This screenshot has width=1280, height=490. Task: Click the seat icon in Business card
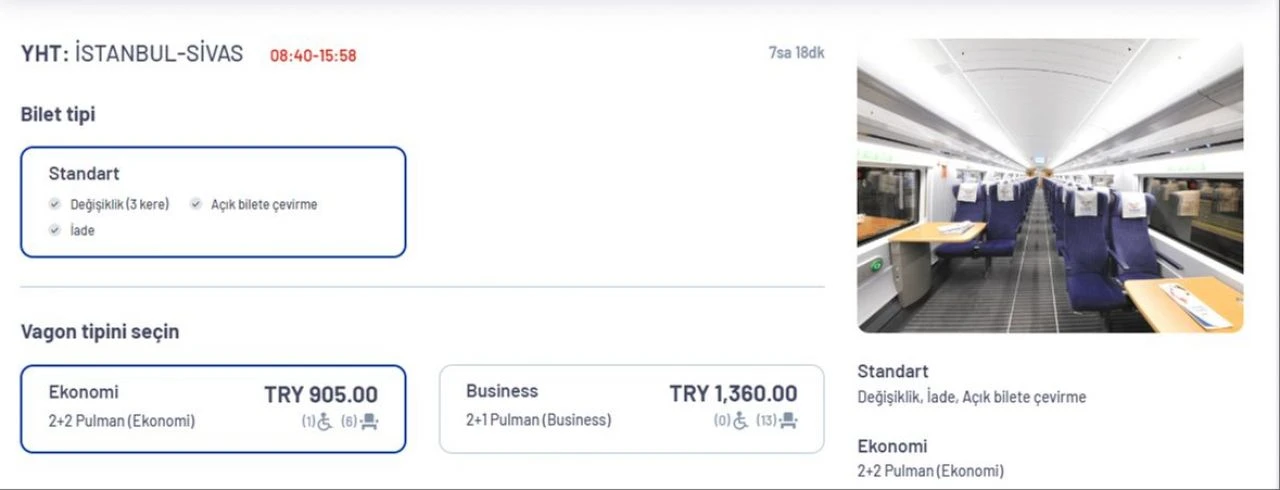788,421
